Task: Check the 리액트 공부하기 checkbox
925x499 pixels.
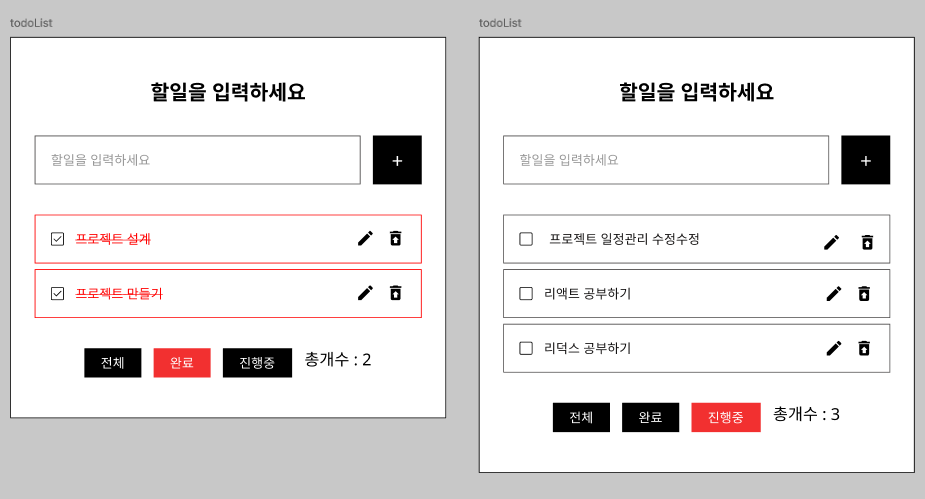Action: pyautogui.click(x=526, y=293)
